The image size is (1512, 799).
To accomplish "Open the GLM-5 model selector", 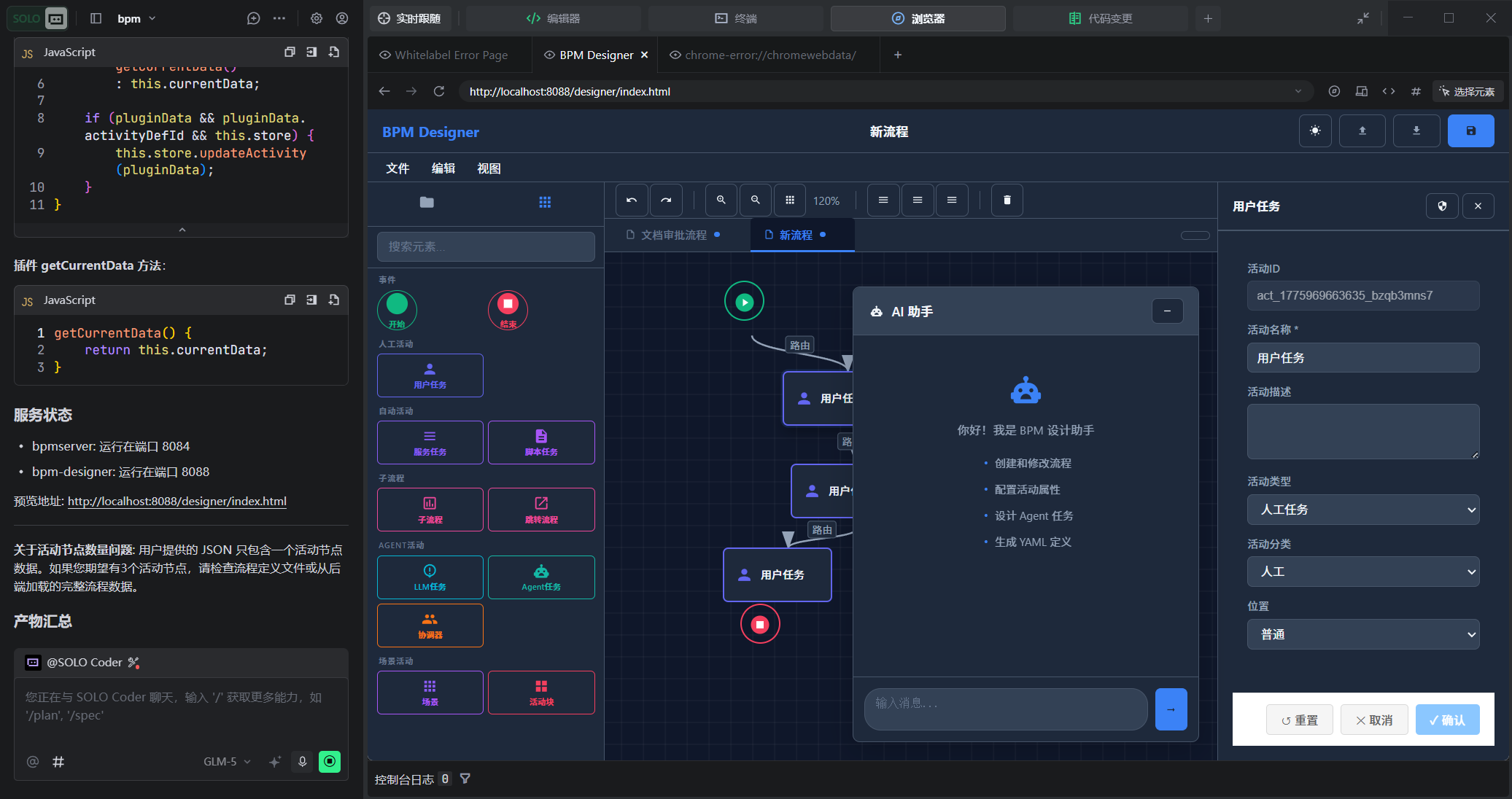I will (227, 762).
